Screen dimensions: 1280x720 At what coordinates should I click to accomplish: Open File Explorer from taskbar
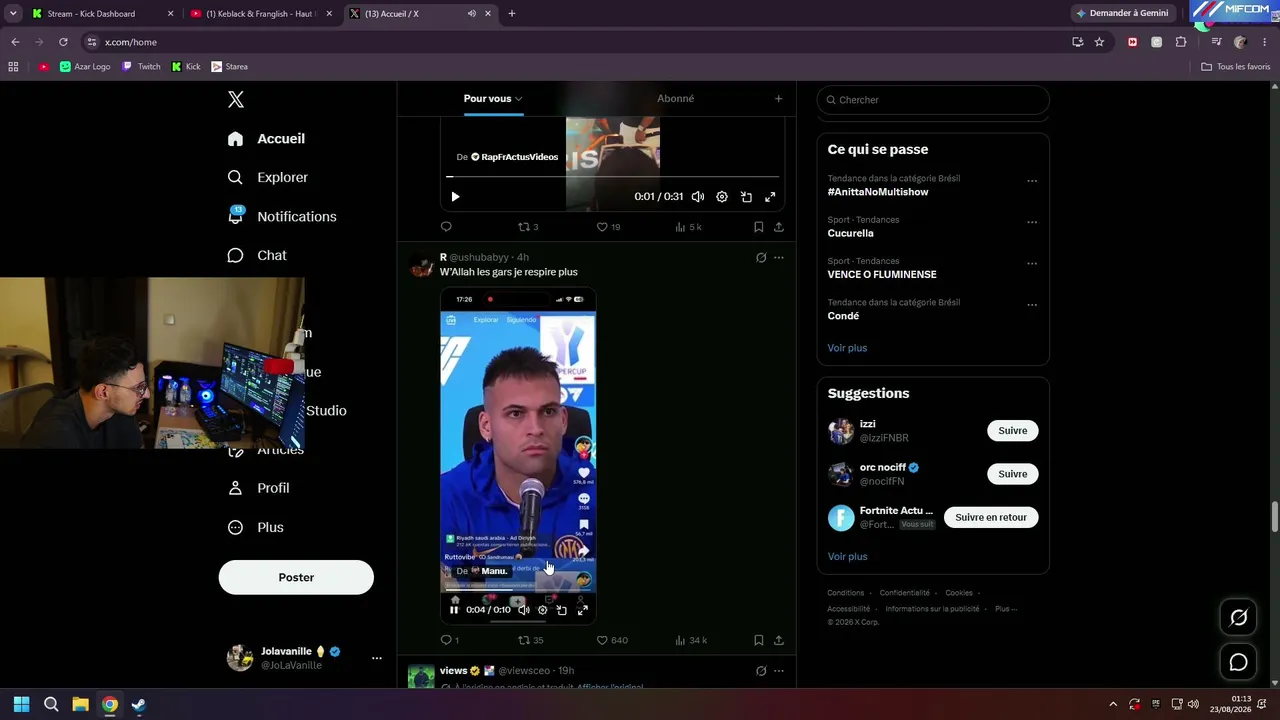80,704
